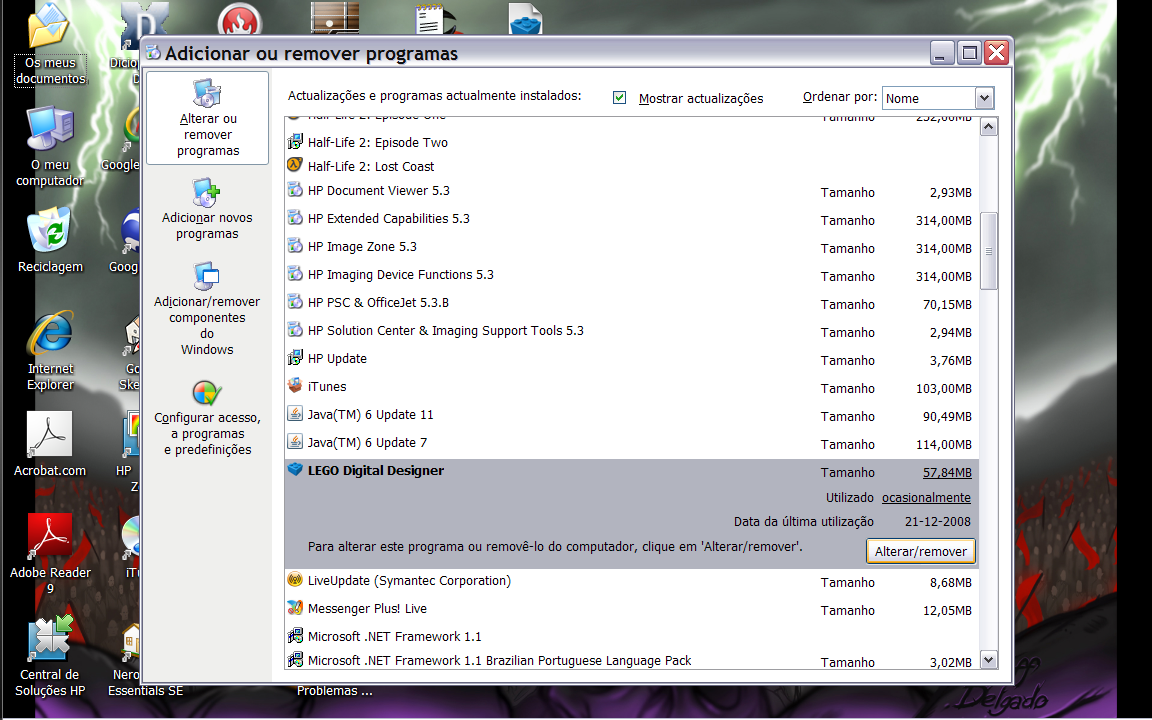Open 'O meu computador' desktop icon

pos(50,129)
